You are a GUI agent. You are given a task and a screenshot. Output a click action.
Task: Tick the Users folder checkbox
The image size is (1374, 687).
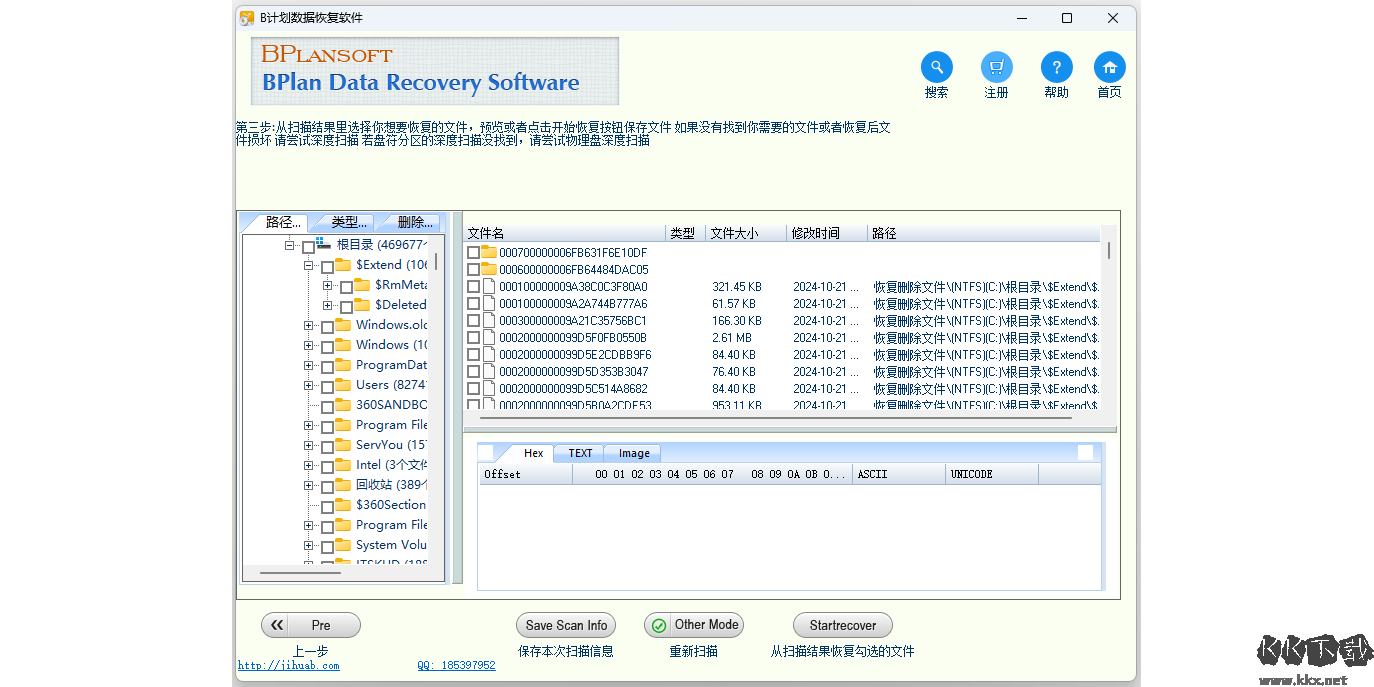(327, 387)
